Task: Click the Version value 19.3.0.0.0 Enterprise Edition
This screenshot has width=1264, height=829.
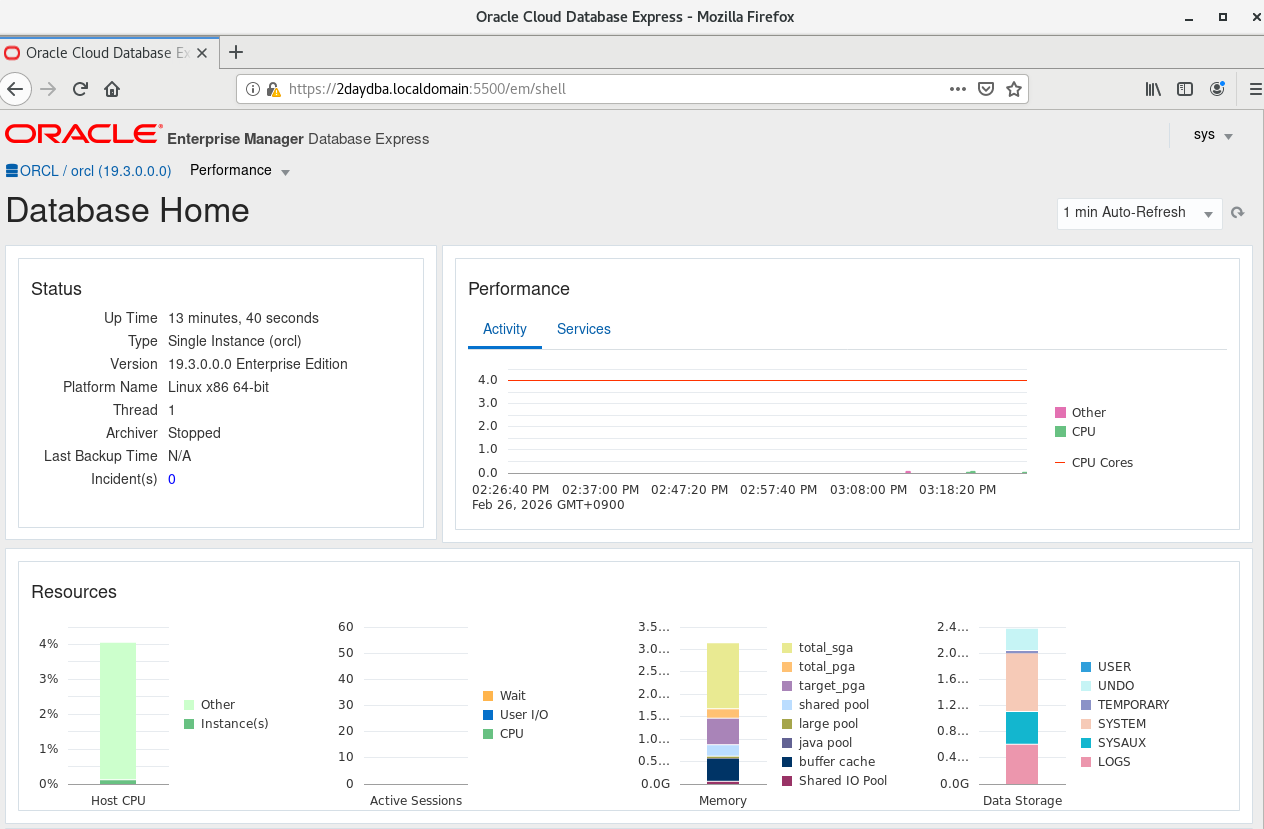Action: (258, 364)
